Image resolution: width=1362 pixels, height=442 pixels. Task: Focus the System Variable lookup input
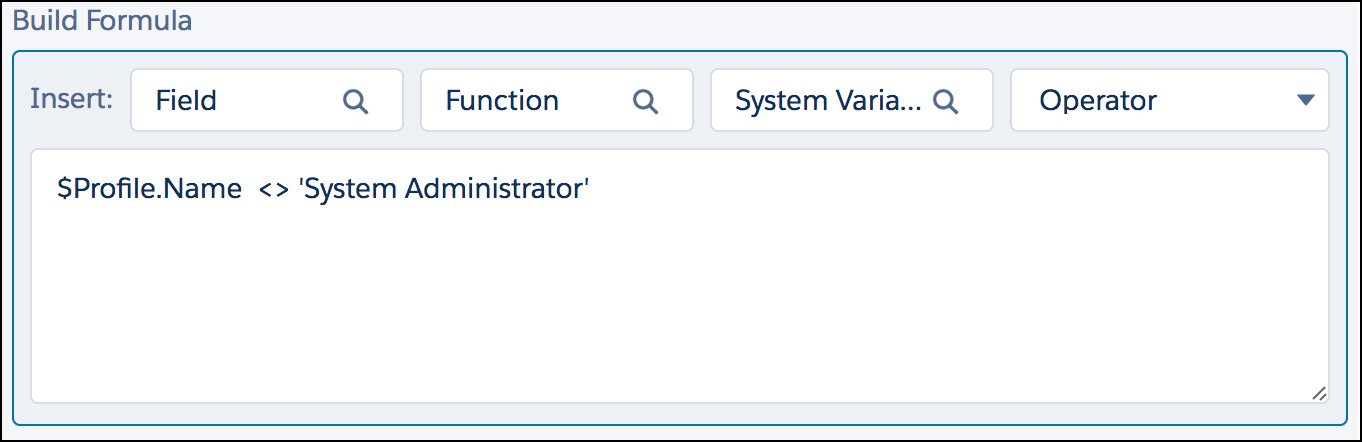coord(852,100)
